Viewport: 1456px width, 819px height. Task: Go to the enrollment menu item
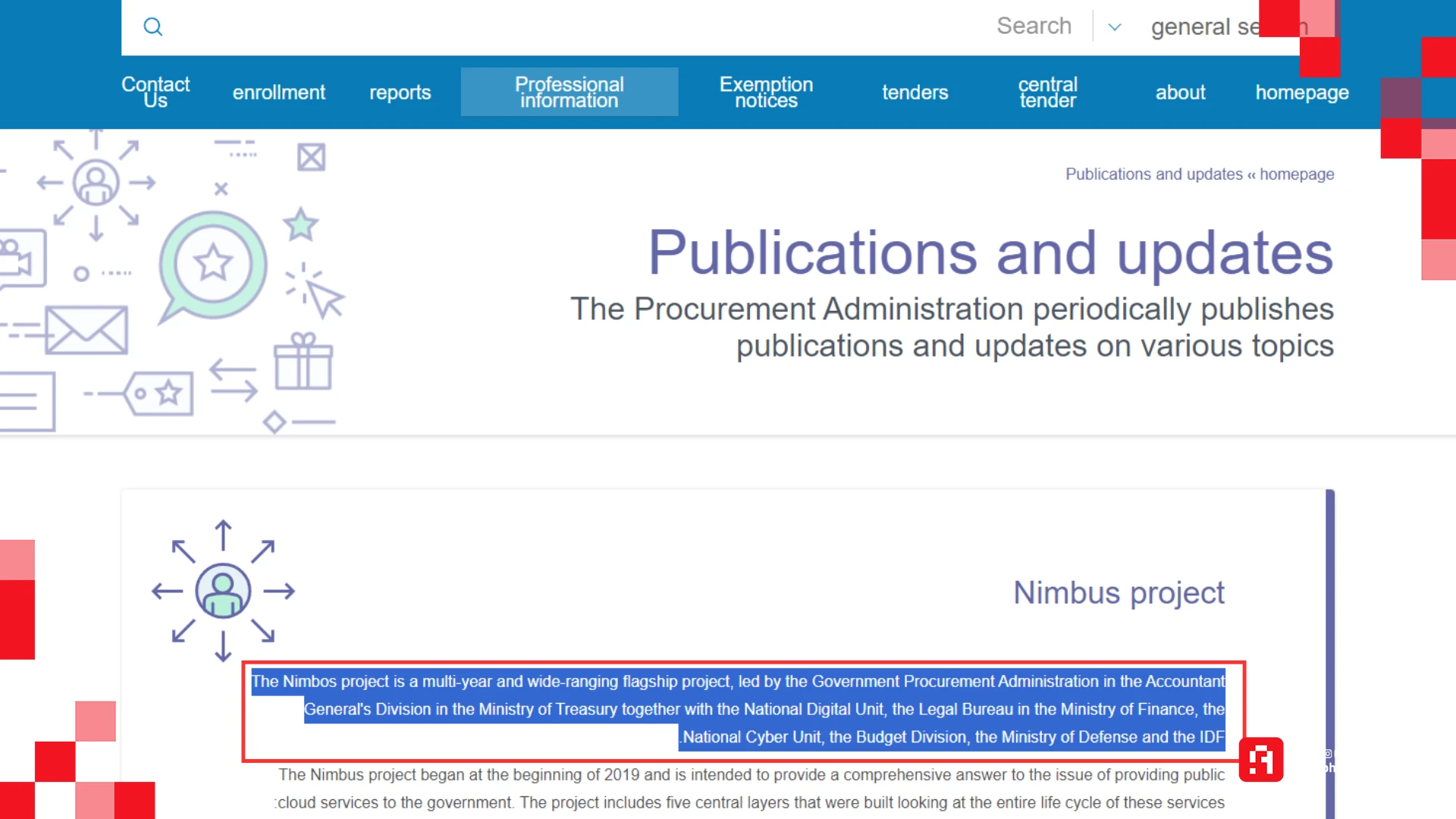coord(278,93)
